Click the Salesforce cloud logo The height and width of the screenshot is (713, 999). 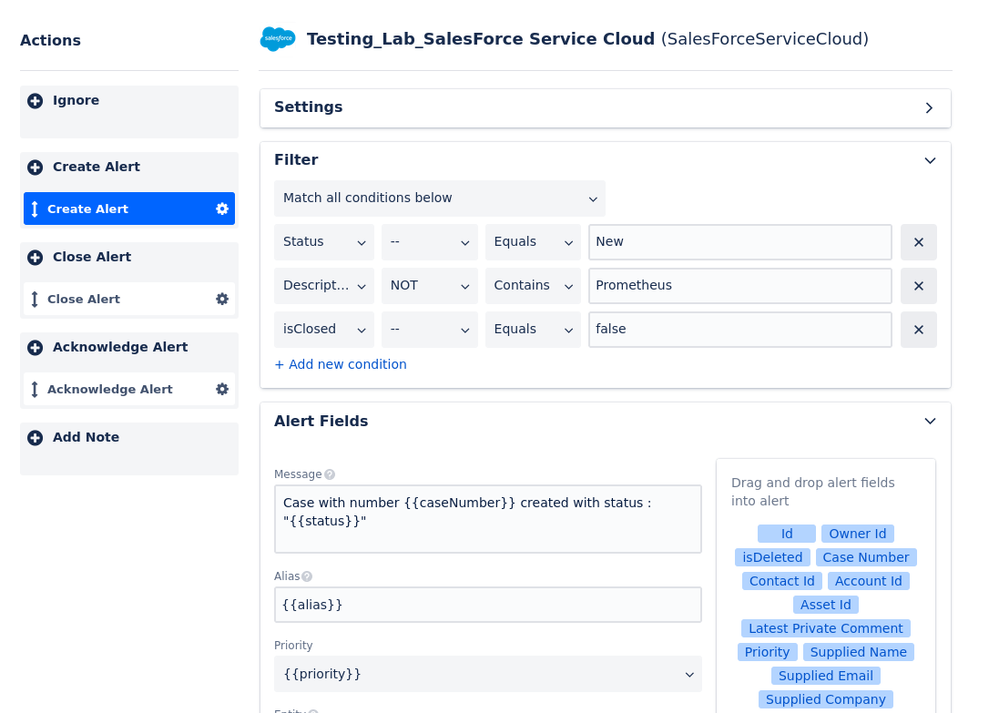[278, 39]
